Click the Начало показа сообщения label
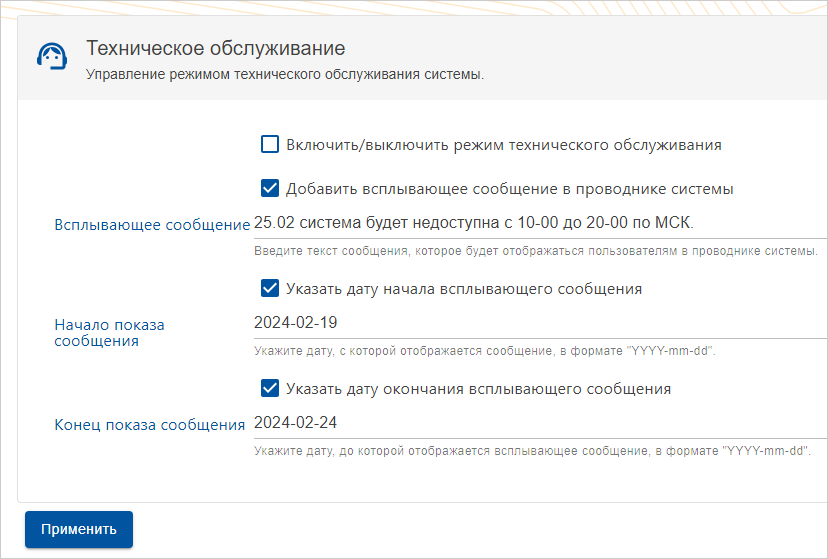Screen dimensions: 828x559 [109, 333]
